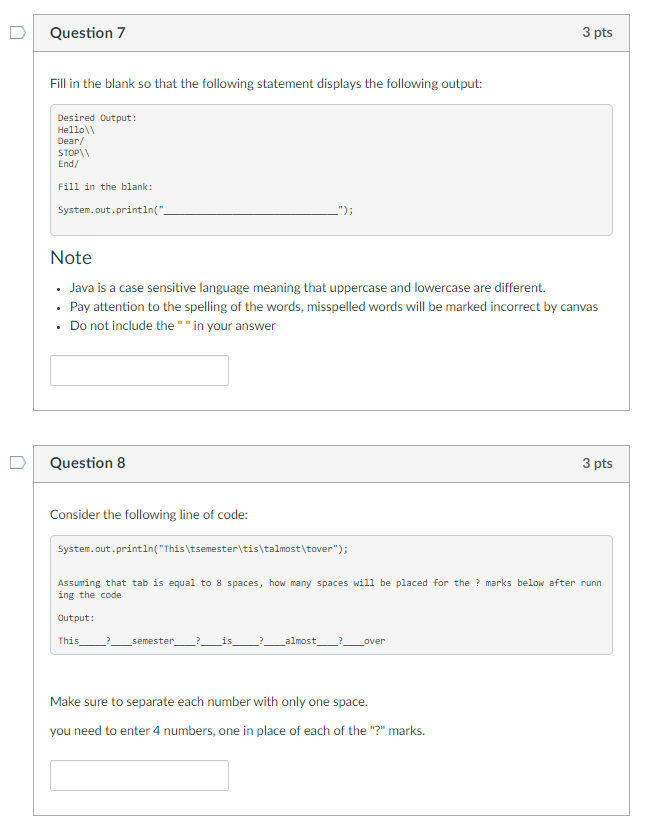Flag Question 8 for review
The height and width of the screenshot is (833, 654).
pos(18,463)
